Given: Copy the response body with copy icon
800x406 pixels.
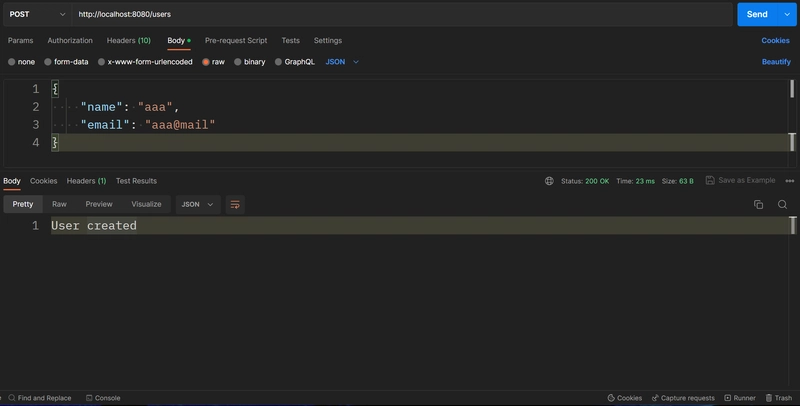Looking at the screenshot, I should click(758, 205).
